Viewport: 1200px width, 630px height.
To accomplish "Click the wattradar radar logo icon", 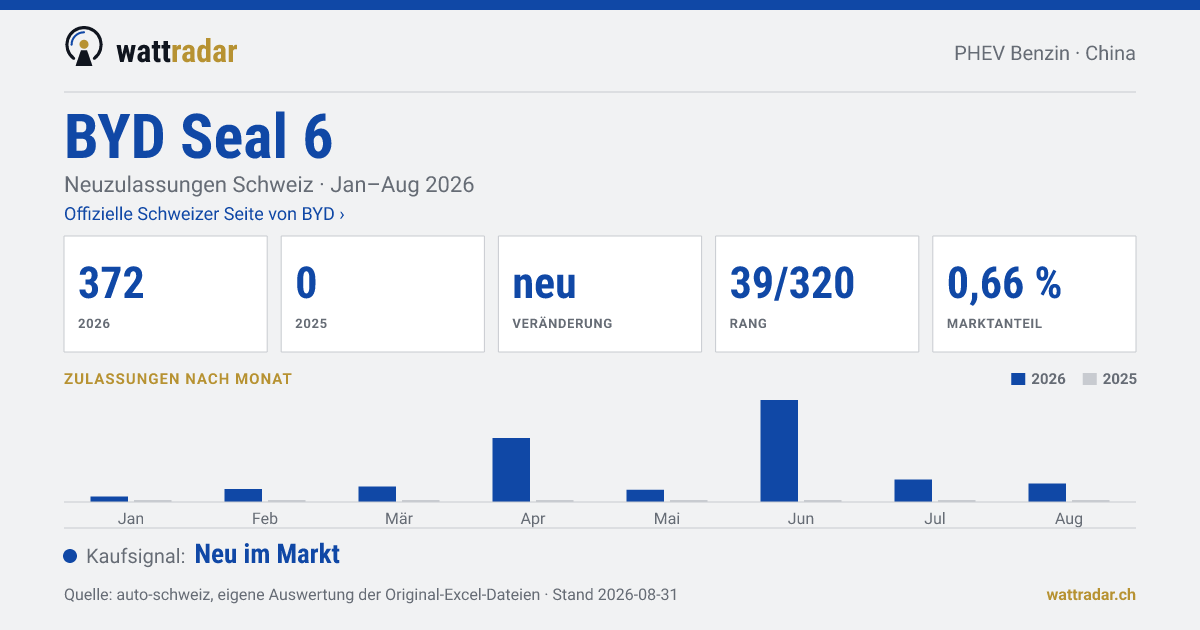I will point(84,47).
